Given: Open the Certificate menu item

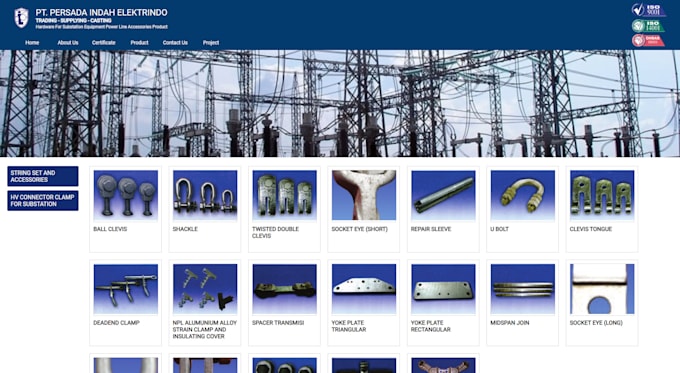Looking at the screenshot, I should 104,43.
